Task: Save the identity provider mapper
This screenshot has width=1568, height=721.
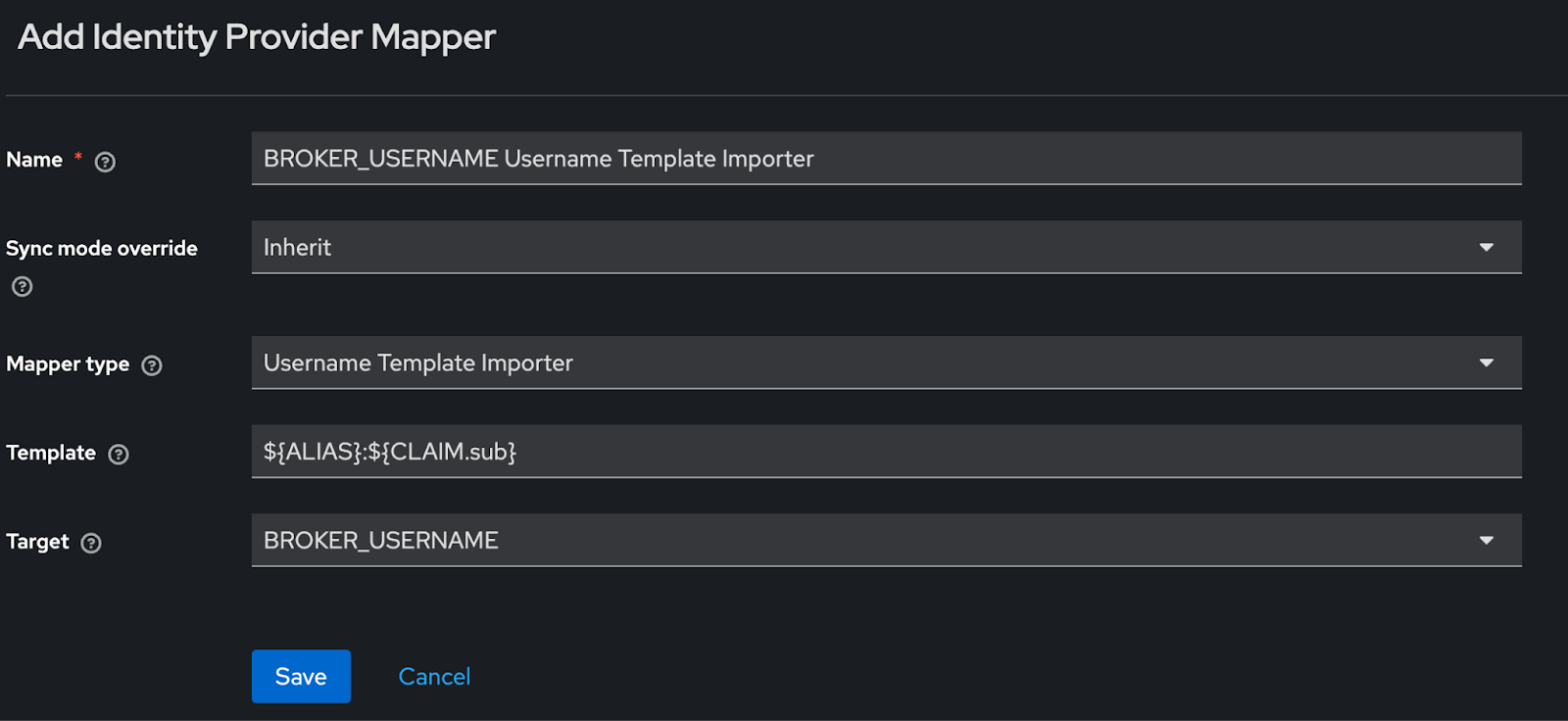Action: [x=301, y=676]
